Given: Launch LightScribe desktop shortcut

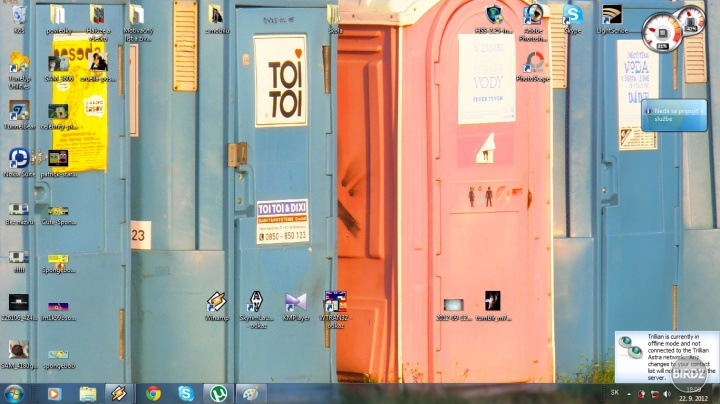Looking at the screenshot, I should [x=612, y=18].
